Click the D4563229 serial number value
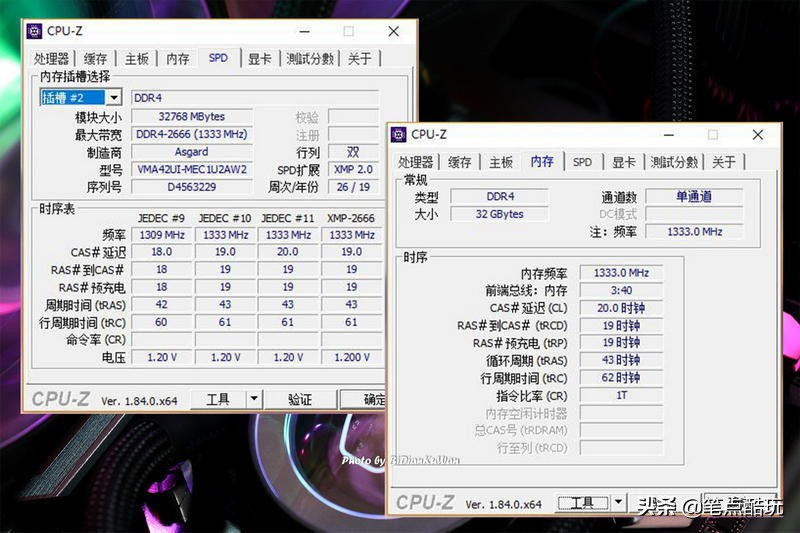Viewport: 800px width, 533px height. coord(191,187)
